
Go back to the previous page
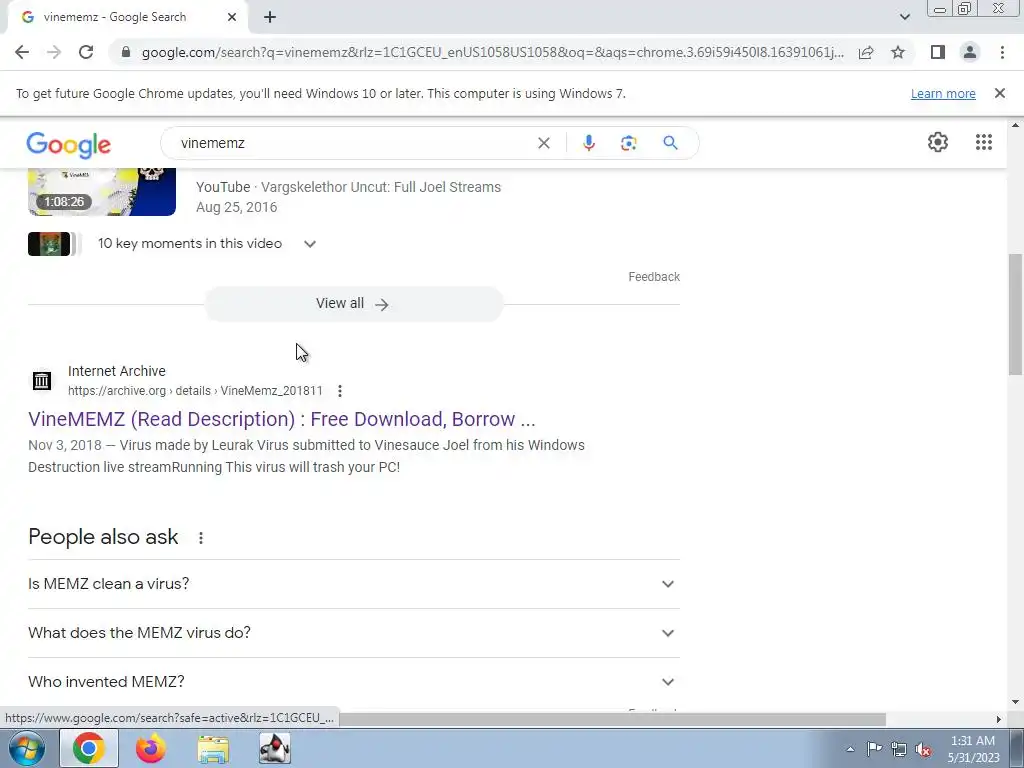(x=22, y=52)
